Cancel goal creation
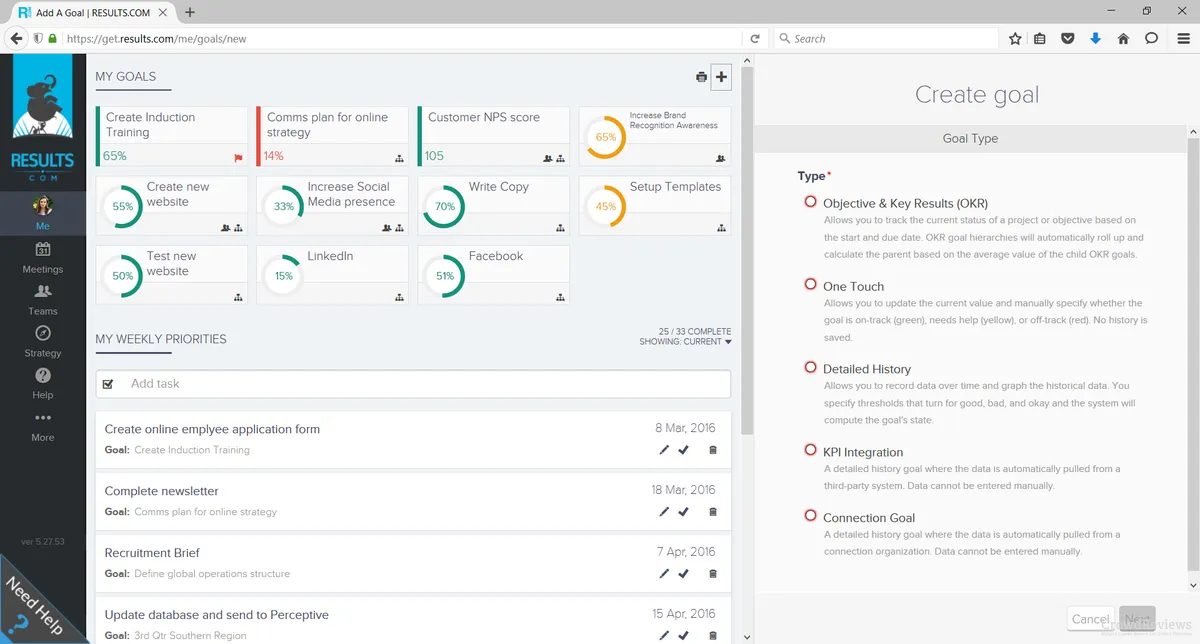This screenshot has width=1200, height=644. click(x=1090, y=619)
